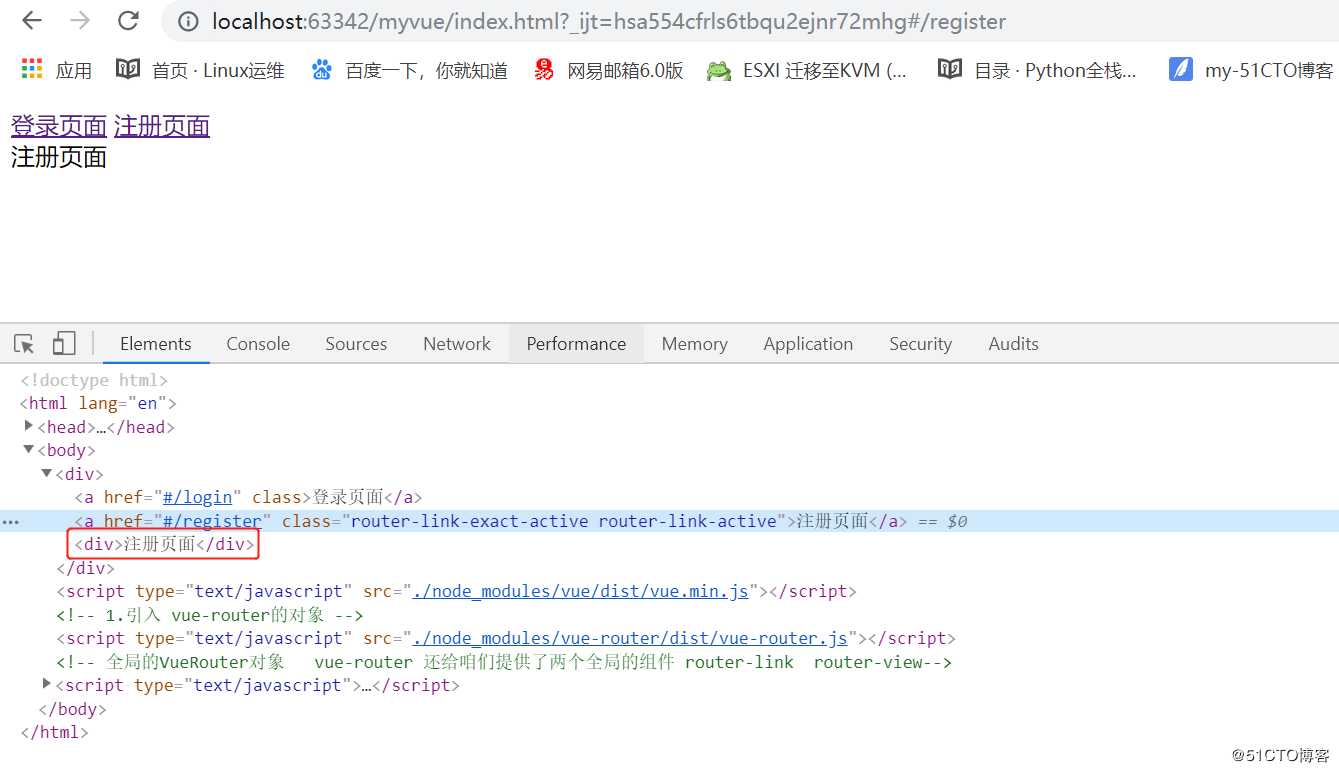Select the 1.引入 vue-router的对象 comment
This screenshot has width=1339, height=772.
tap(210, 615)
